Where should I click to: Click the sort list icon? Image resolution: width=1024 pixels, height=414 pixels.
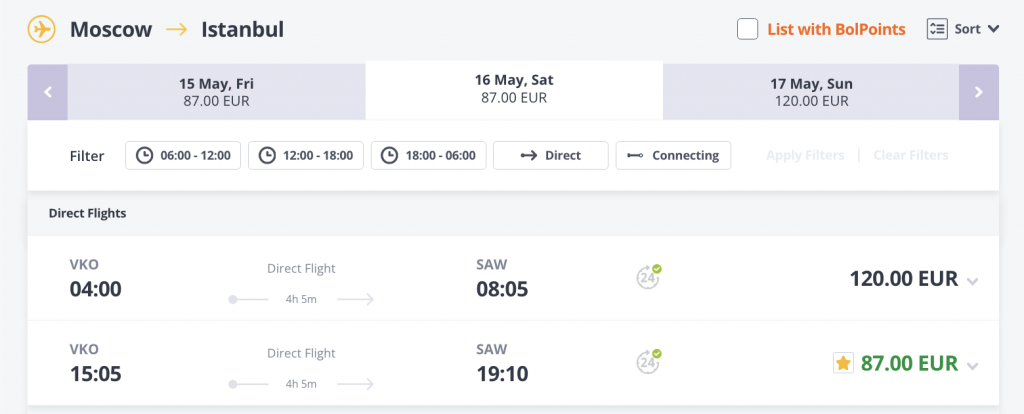click(937, 29)
